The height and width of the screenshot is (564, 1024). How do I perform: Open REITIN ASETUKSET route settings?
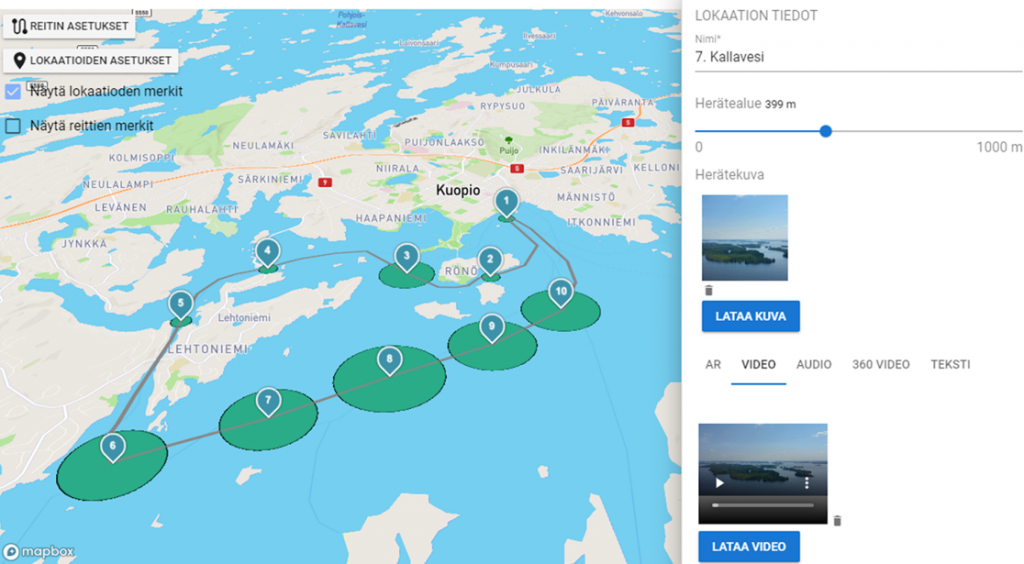point(71,26)
